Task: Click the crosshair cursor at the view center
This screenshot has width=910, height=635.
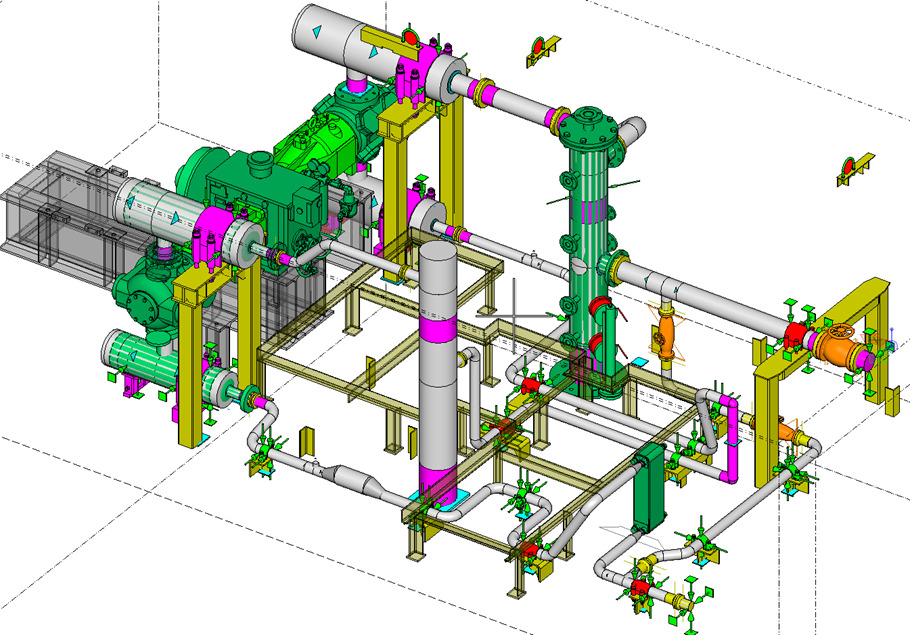Action: pyautogui.click(x=514, y=317)
